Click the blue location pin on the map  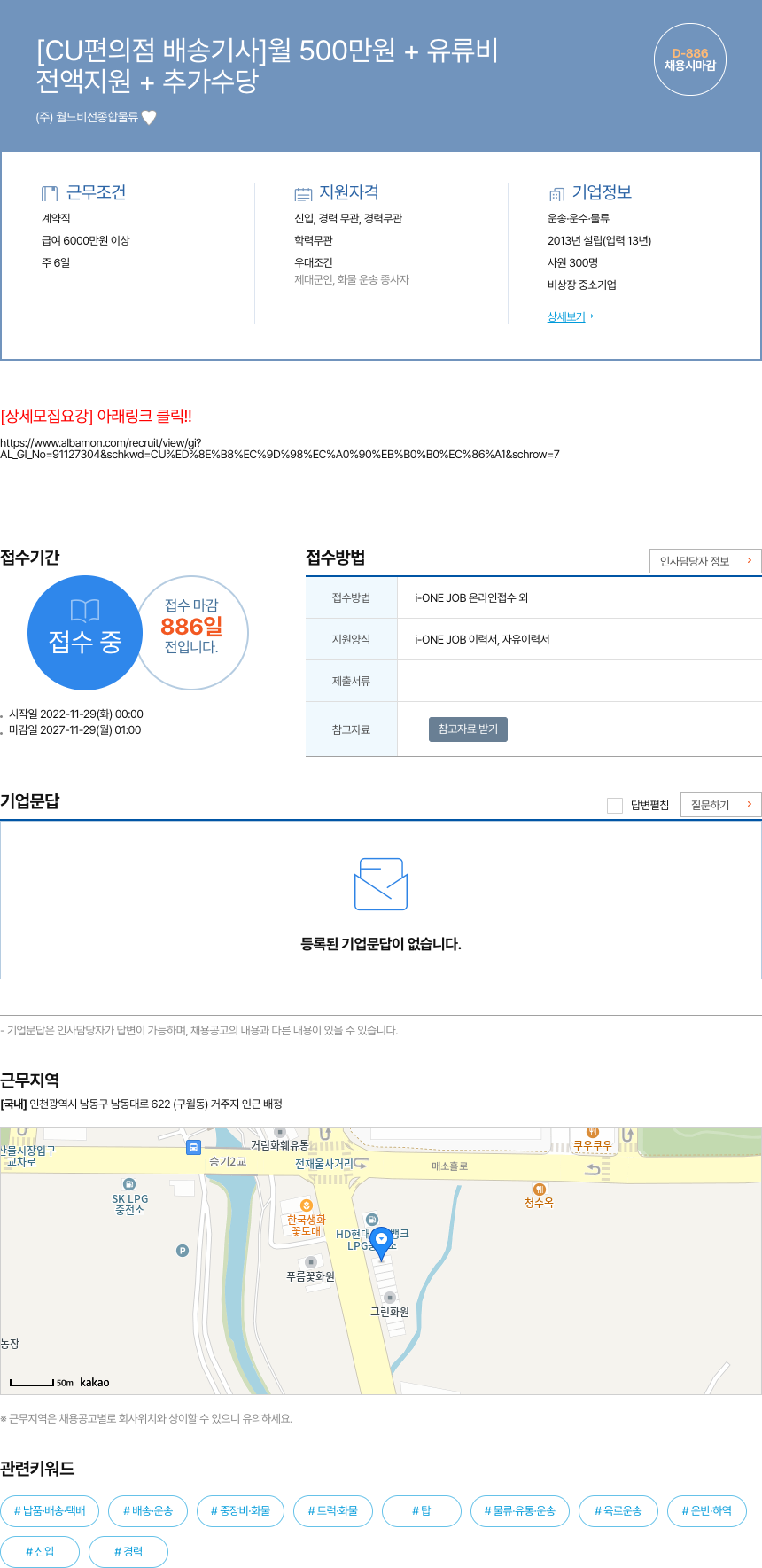click(382, 1244)
